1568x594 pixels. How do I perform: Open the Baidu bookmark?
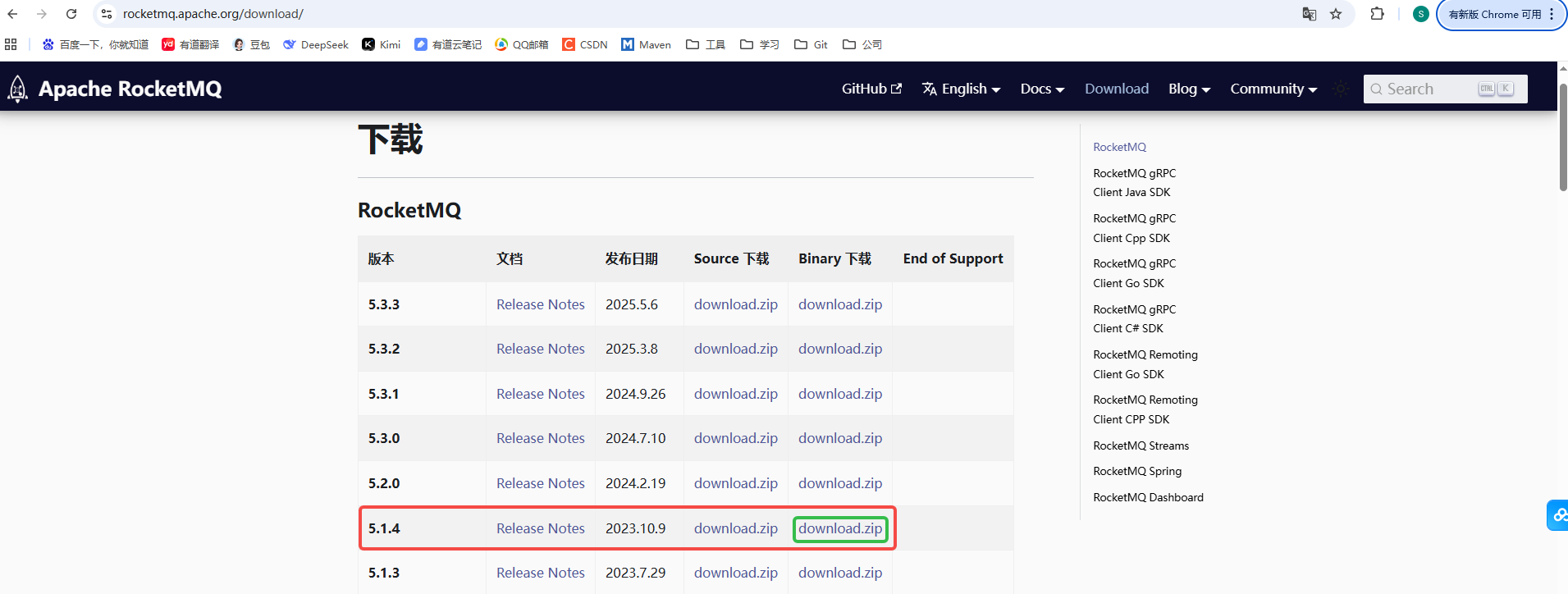95,44
